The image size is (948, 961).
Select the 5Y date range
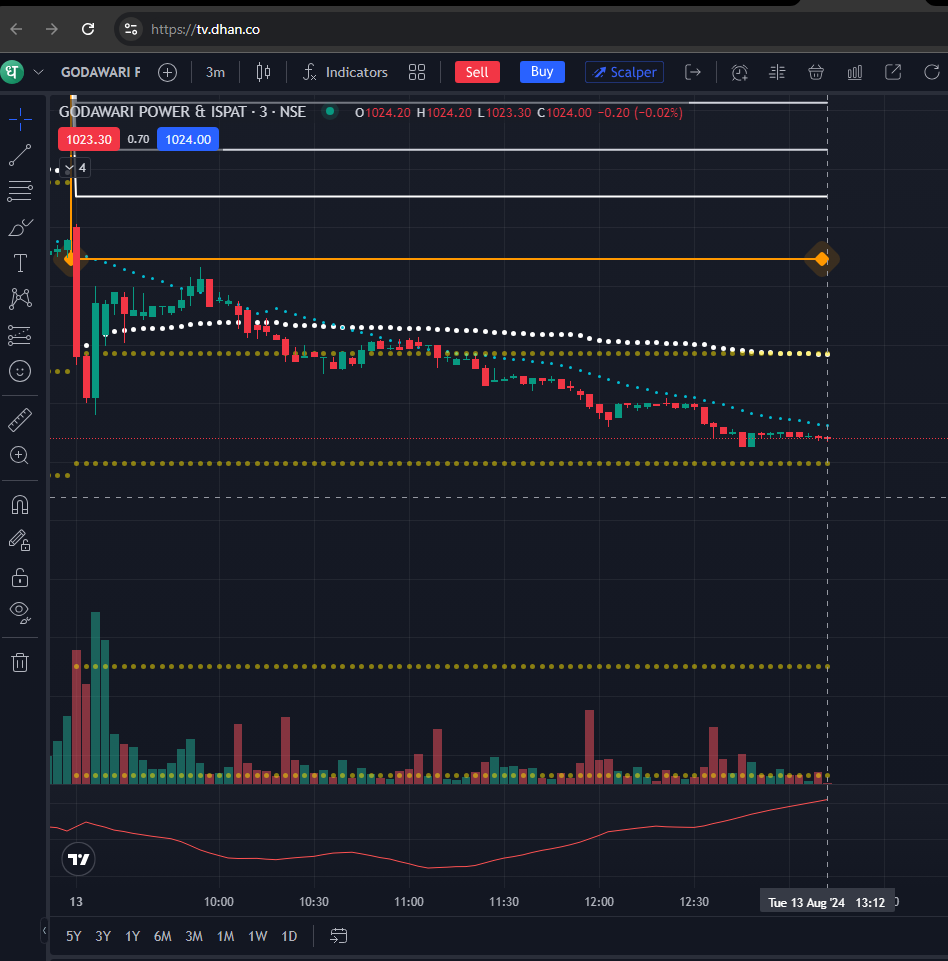pyautogui.click(x=74, y=936)
